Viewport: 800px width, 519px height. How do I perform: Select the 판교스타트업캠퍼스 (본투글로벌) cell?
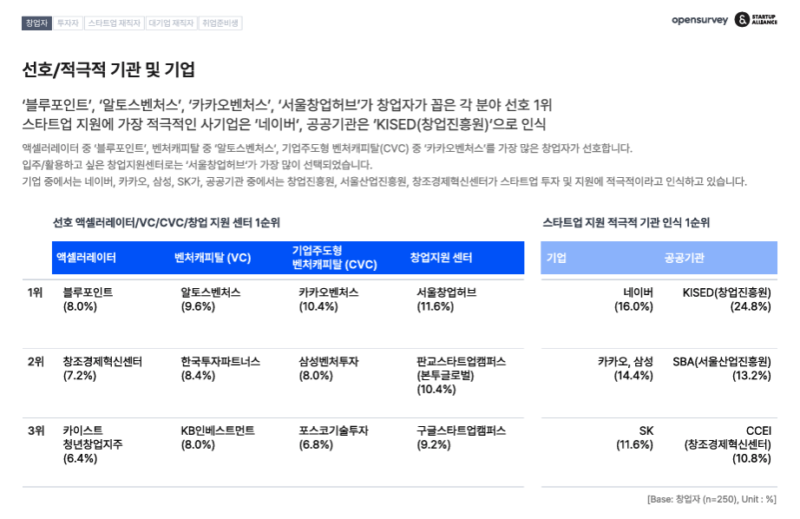click(x=461, y=375)
